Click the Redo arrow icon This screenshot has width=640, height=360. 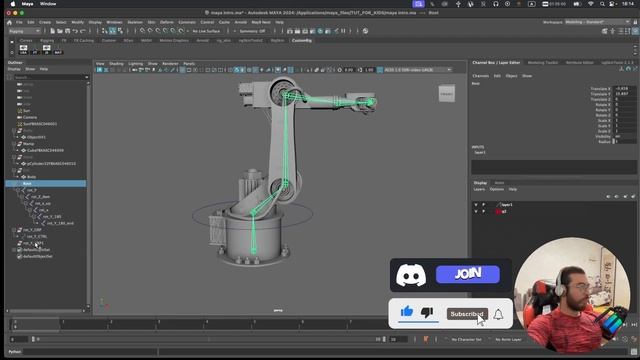83,31
